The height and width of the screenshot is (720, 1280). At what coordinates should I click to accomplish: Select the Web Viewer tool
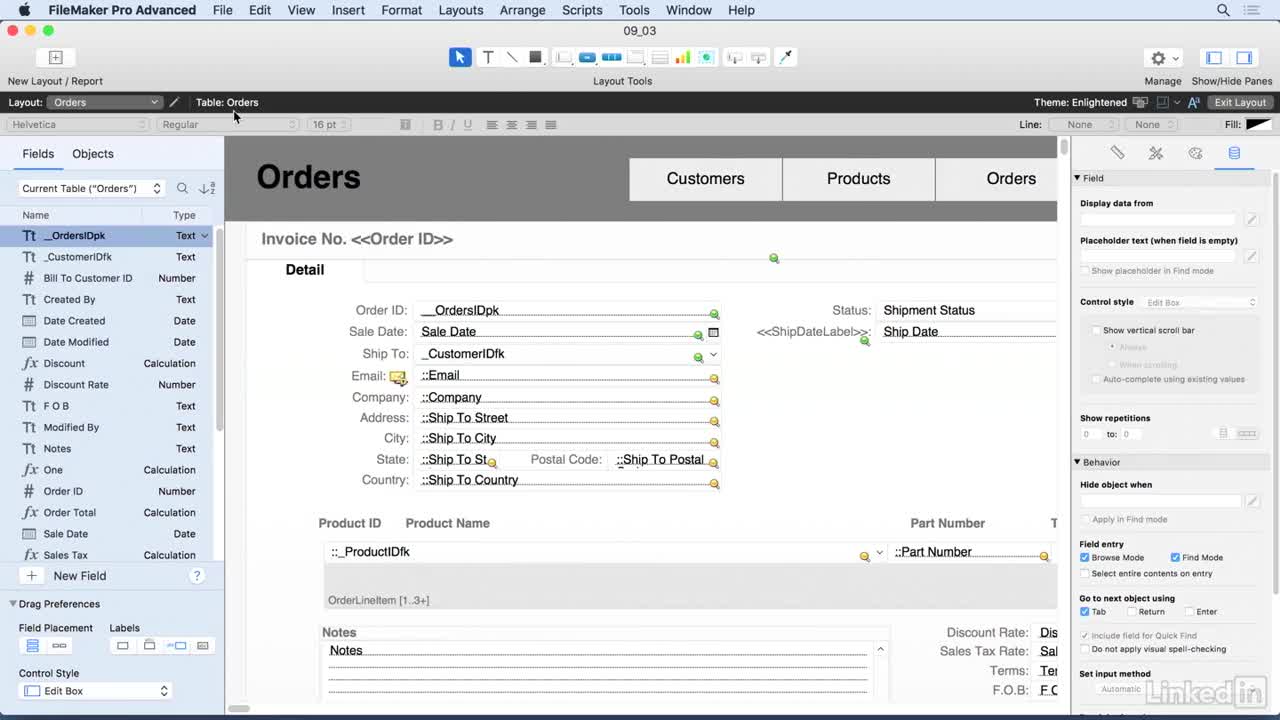706,57
